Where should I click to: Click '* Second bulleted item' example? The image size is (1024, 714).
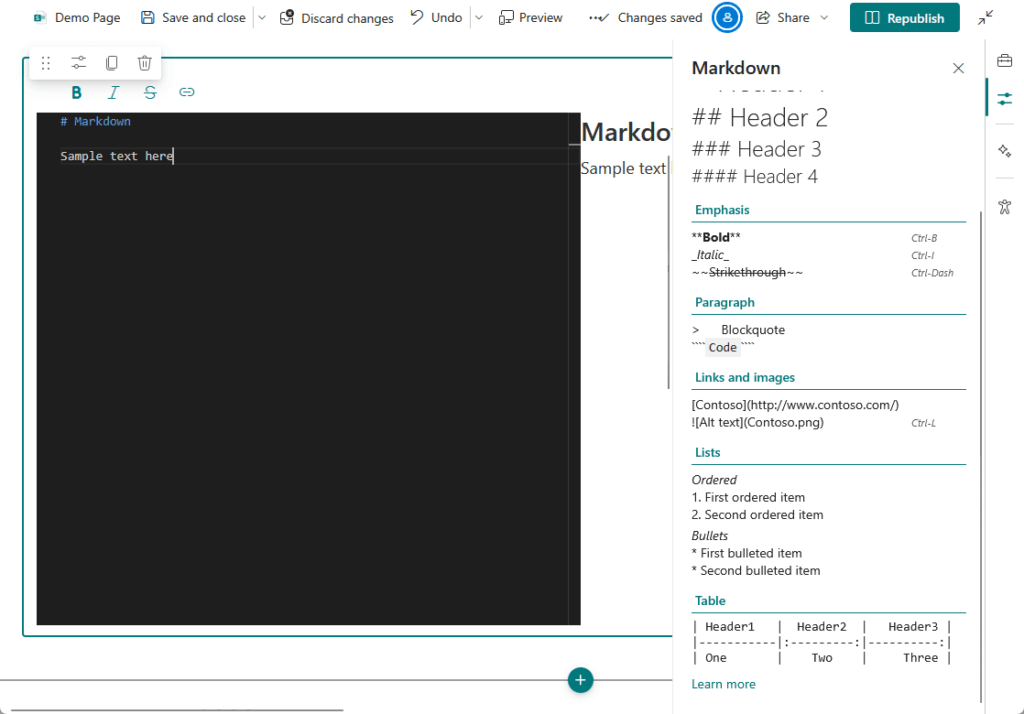click(x=756, y=571)
